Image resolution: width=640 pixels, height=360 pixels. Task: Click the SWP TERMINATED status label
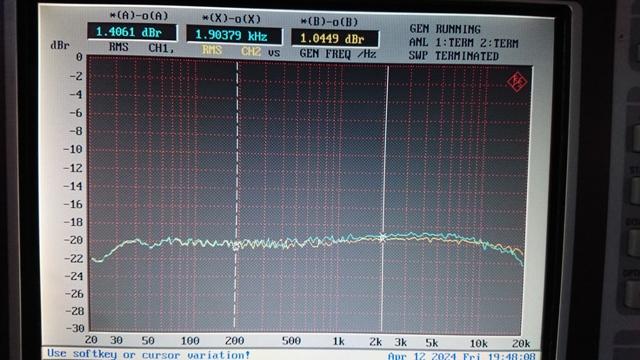click(453, 56)
